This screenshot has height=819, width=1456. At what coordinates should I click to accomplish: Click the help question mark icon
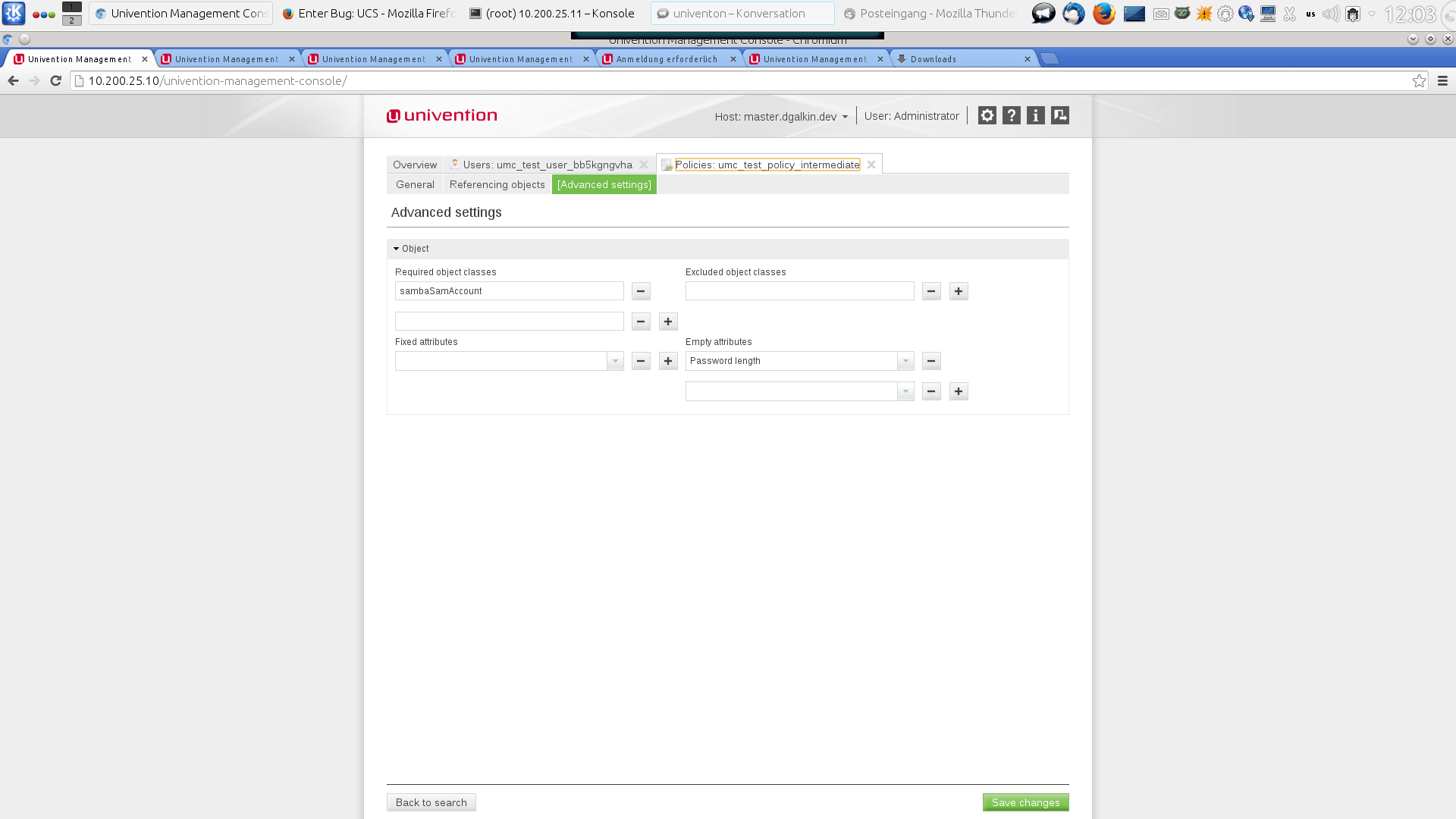[x=1011, y=115]
